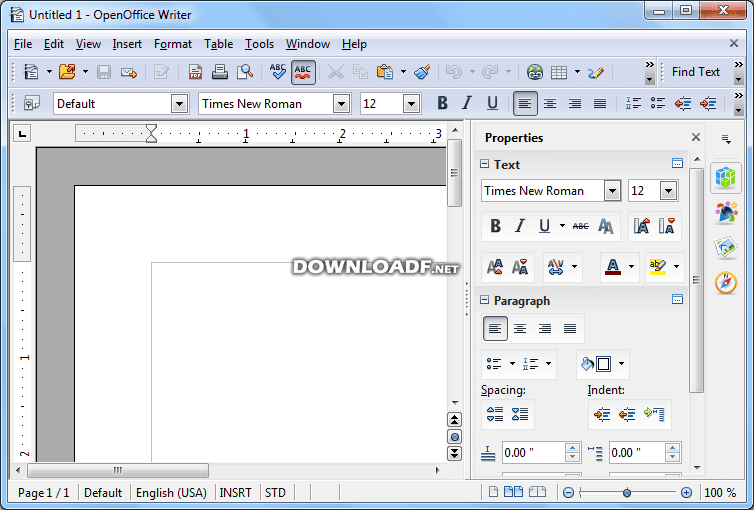Image resolution: width=754 pixels, height=510 pixels.
Task: Toggle Bullets list in formatting toolbar
Action: point(657,103)
